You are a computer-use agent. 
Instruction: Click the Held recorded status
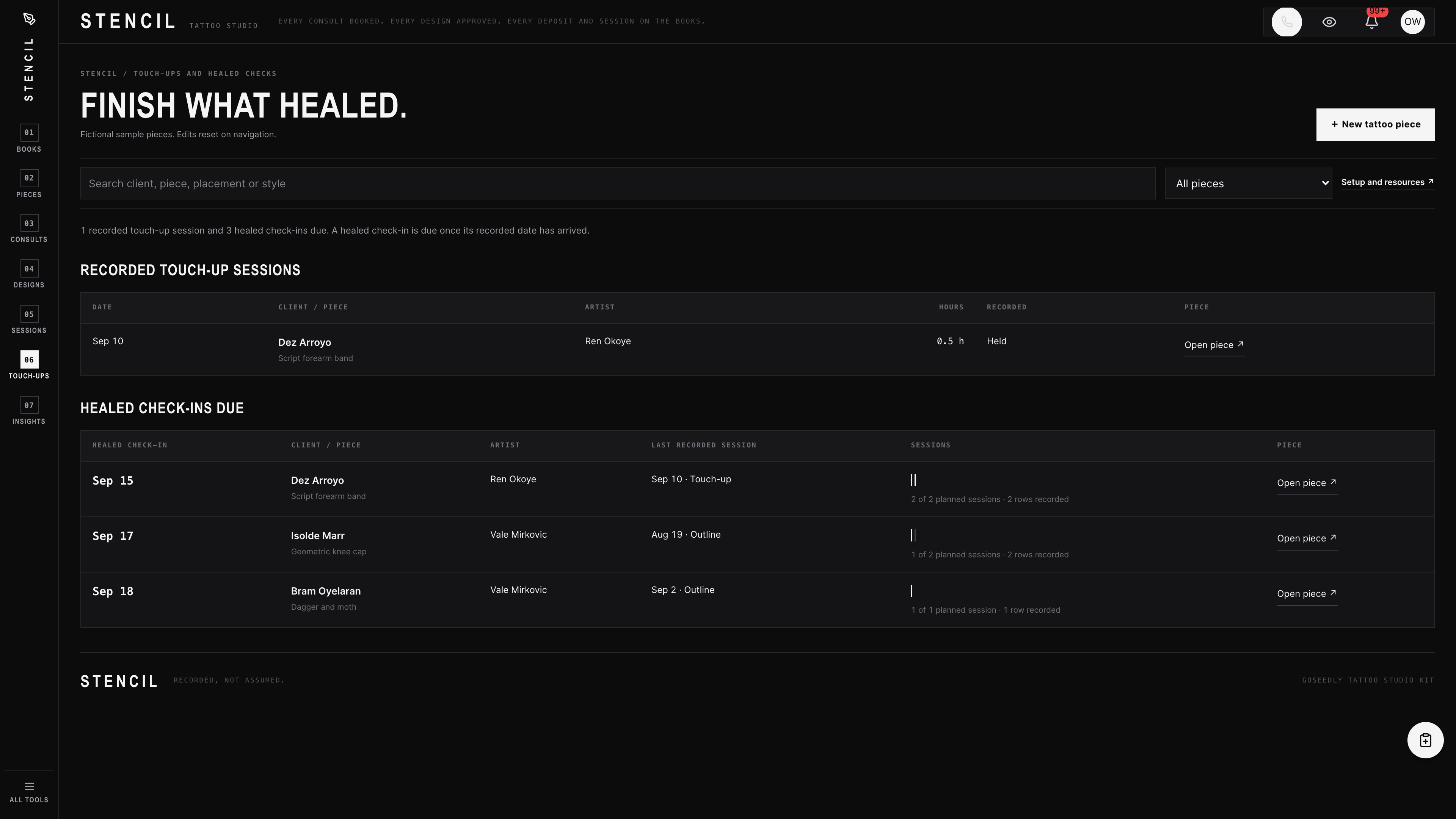pos(996,341)
